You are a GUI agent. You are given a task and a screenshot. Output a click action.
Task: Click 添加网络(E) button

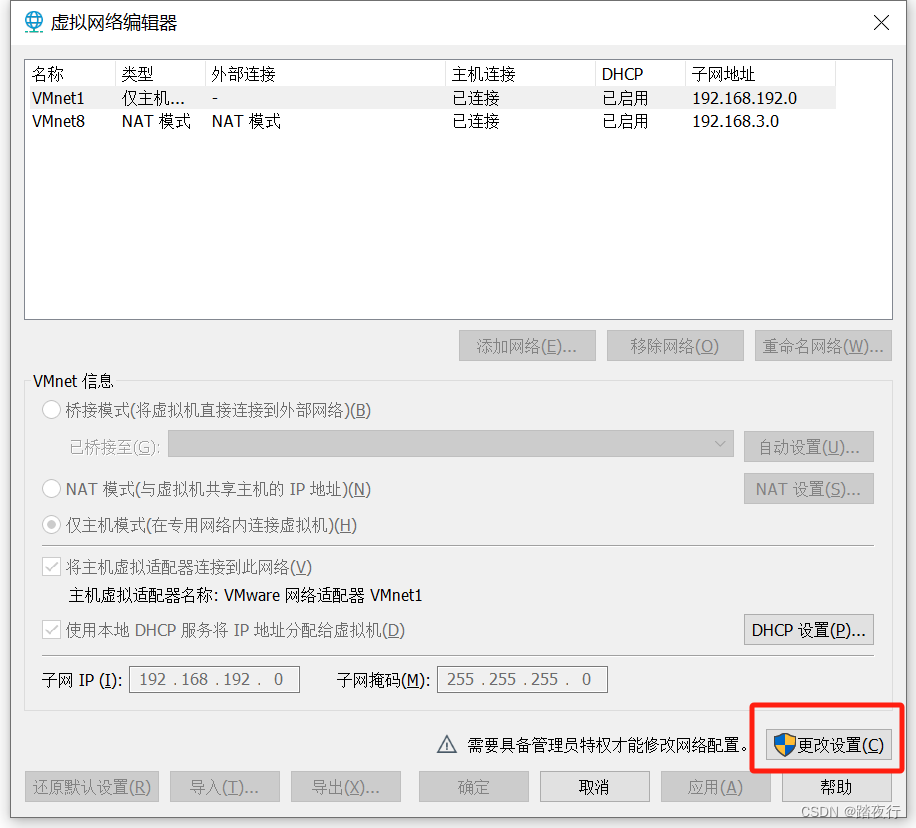527,346
